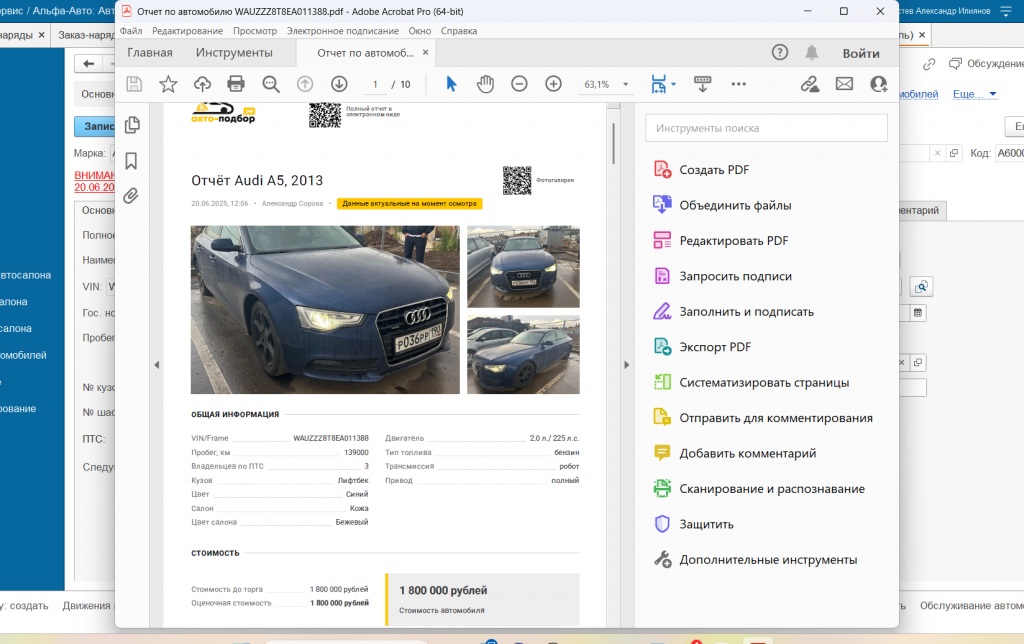The height and width of the screenshot is (644, 1024).
Task: Click the page number input field
Action: (x=375, y=85)
